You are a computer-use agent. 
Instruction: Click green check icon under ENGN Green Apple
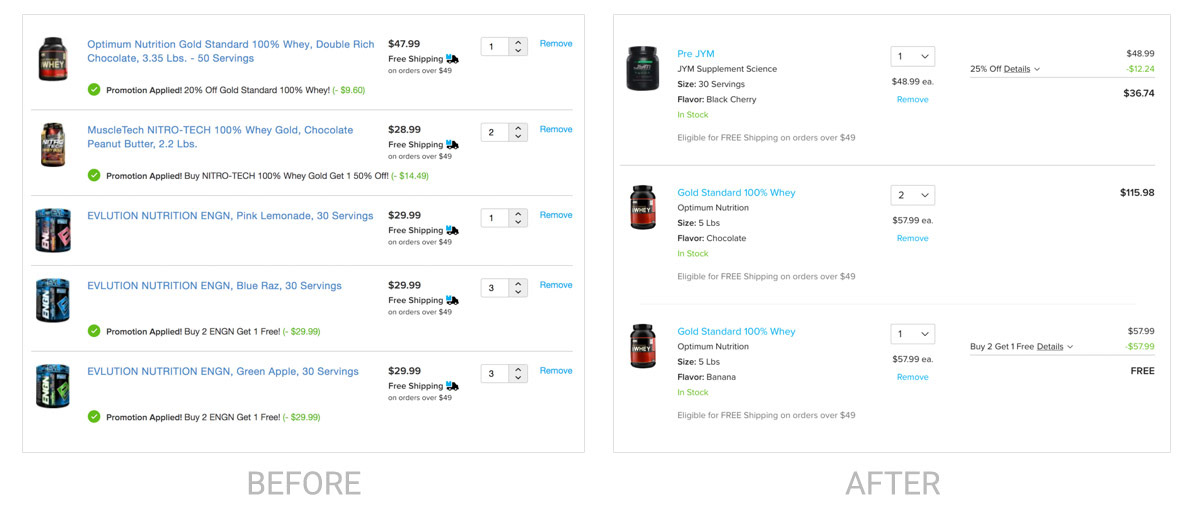(94, 417)
